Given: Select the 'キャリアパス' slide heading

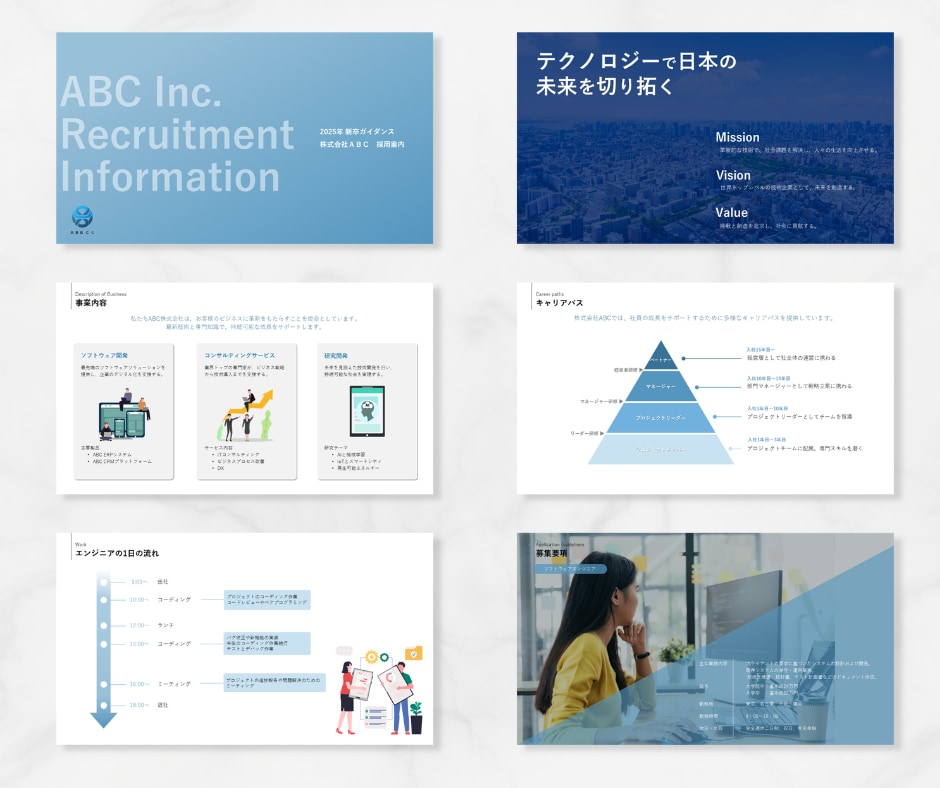Looking at the screenshot, I should coord(559,303).
